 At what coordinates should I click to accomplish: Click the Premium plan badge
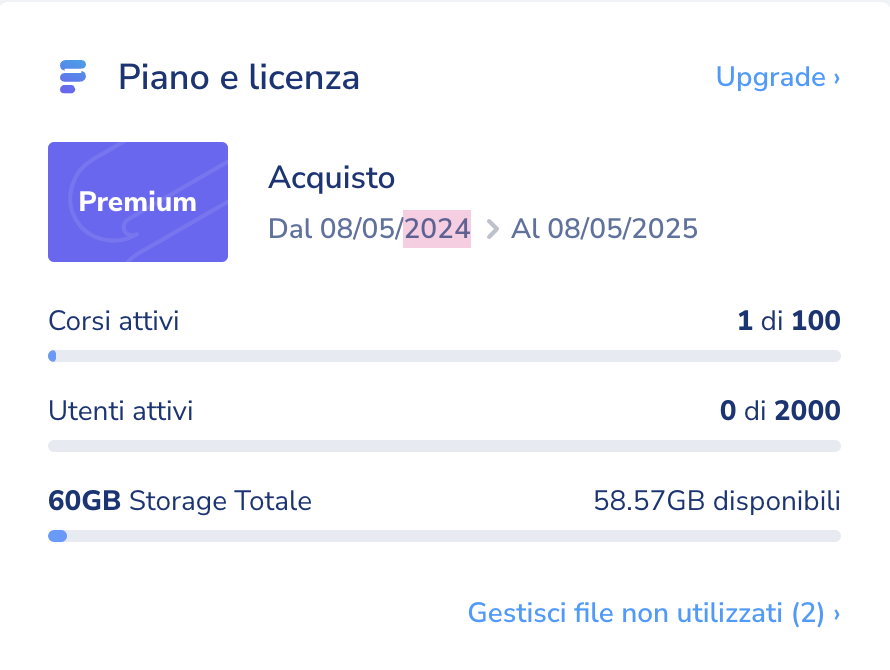point(138,202)
